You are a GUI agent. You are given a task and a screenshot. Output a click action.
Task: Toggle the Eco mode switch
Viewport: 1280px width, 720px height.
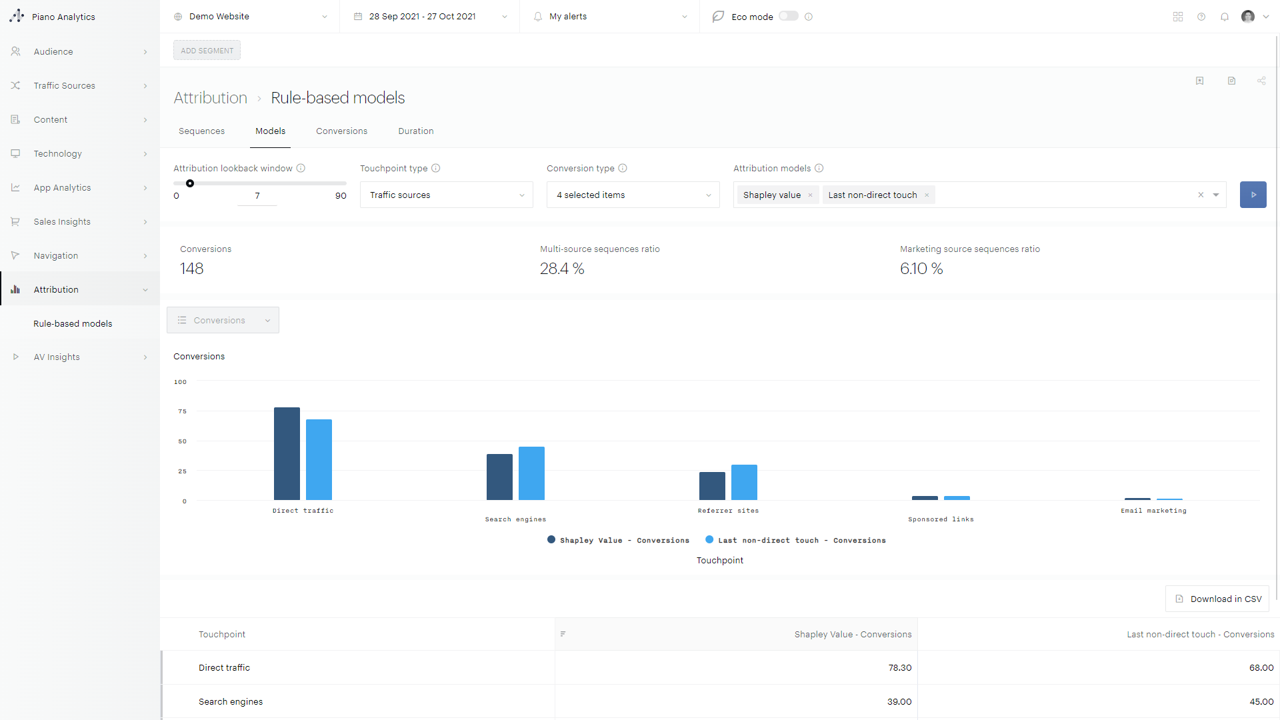coord(789,16)
